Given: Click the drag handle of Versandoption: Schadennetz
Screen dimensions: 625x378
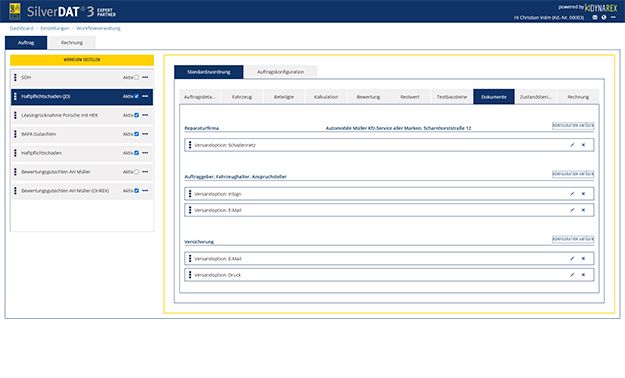Looking at the screenshot, I should tap(190, 145).
